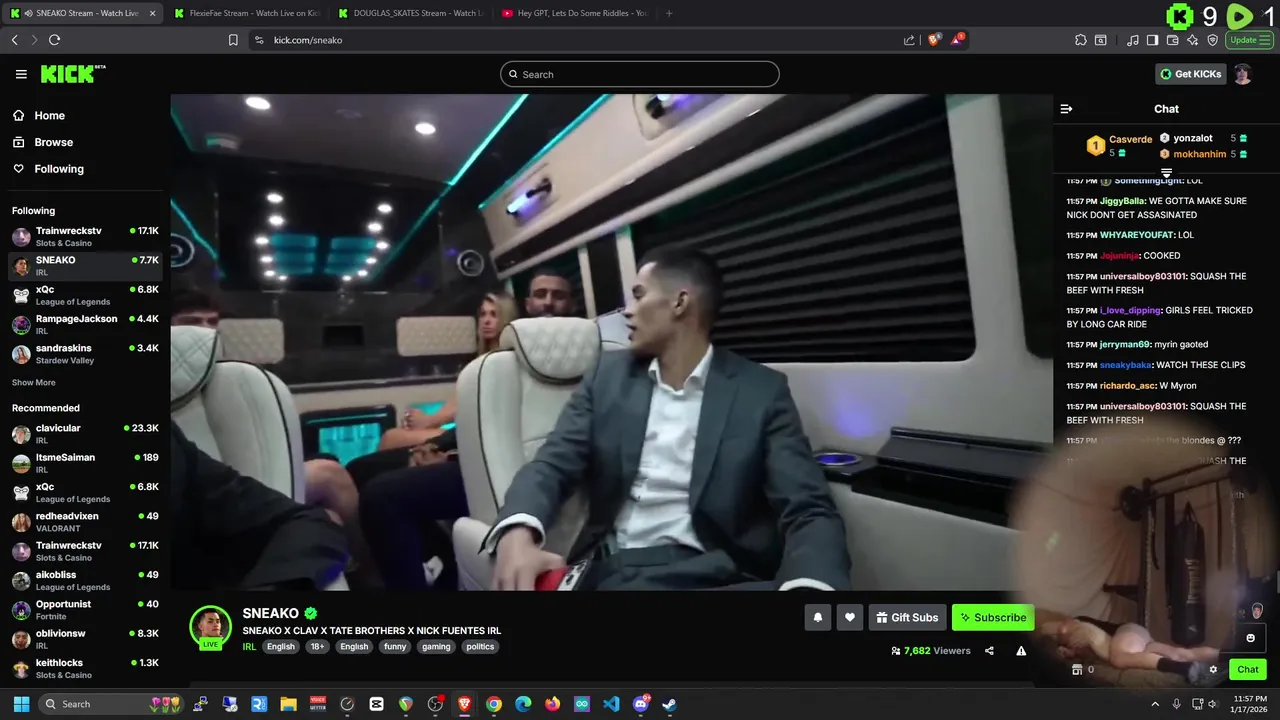Subscribe to SNEAKO channel
The height and width of the screenshot is (720, 1280).
(993, 618)
